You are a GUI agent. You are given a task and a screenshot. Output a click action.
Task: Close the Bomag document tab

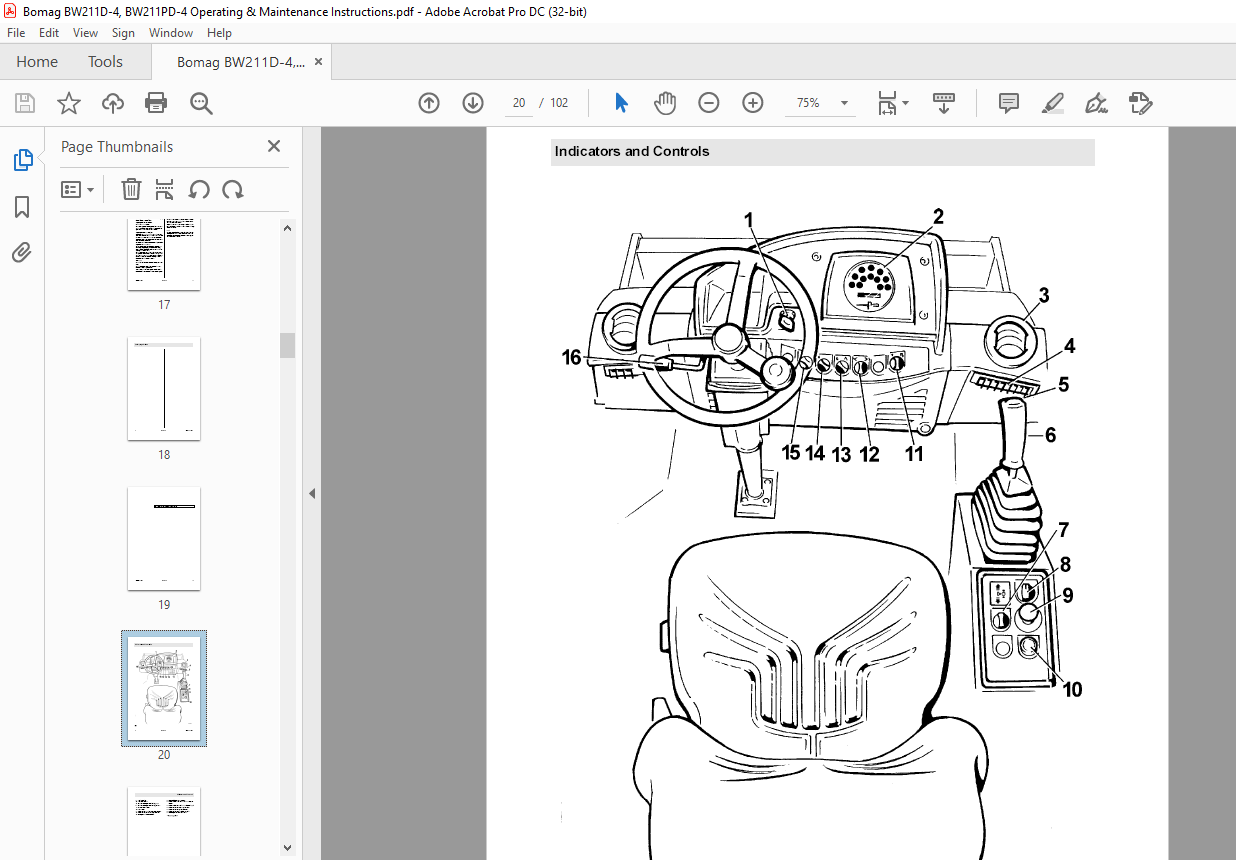[318, 62]
